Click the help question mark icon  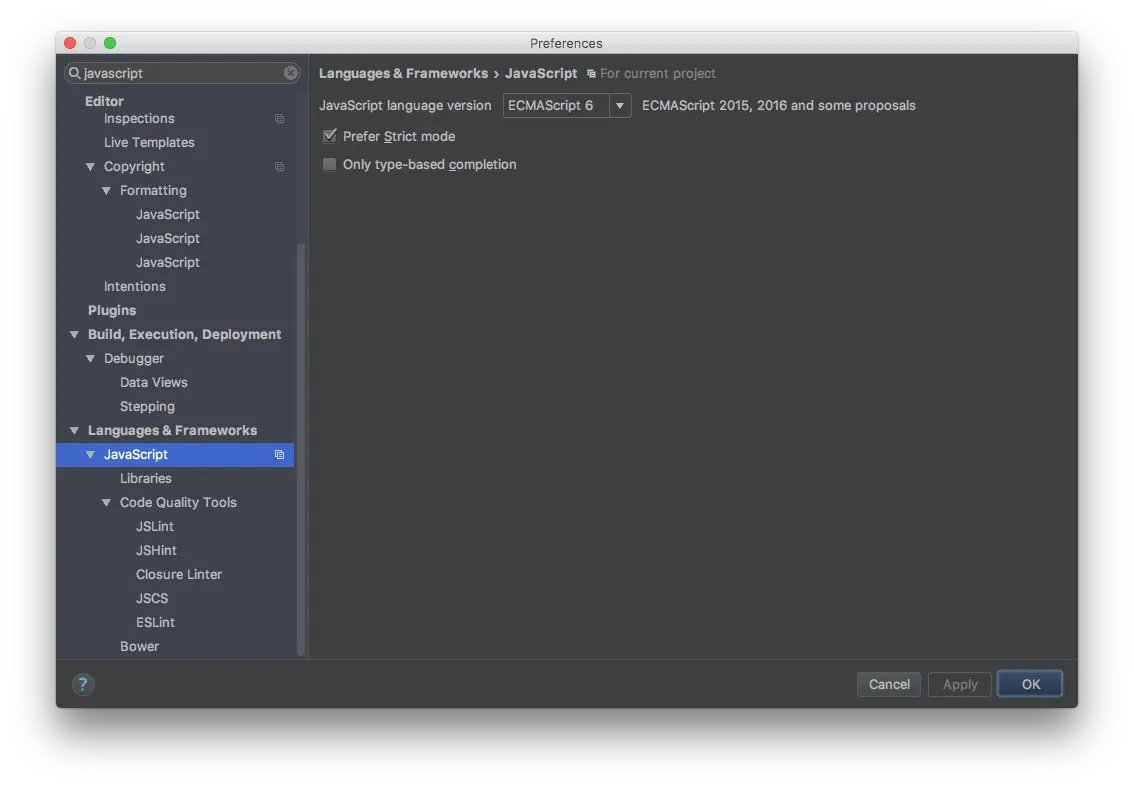(83, 685)
